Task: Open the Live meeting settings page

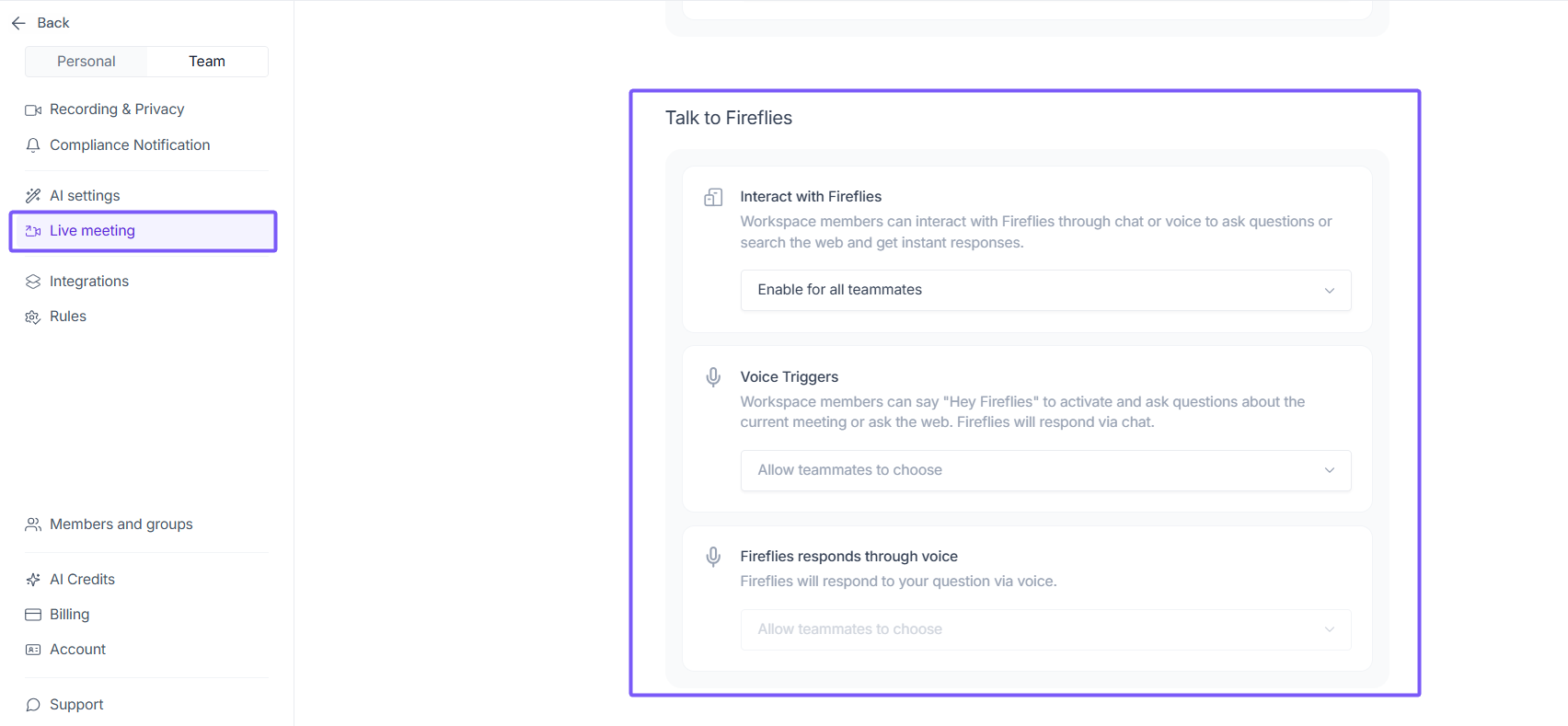Action: tap(92, 231)
